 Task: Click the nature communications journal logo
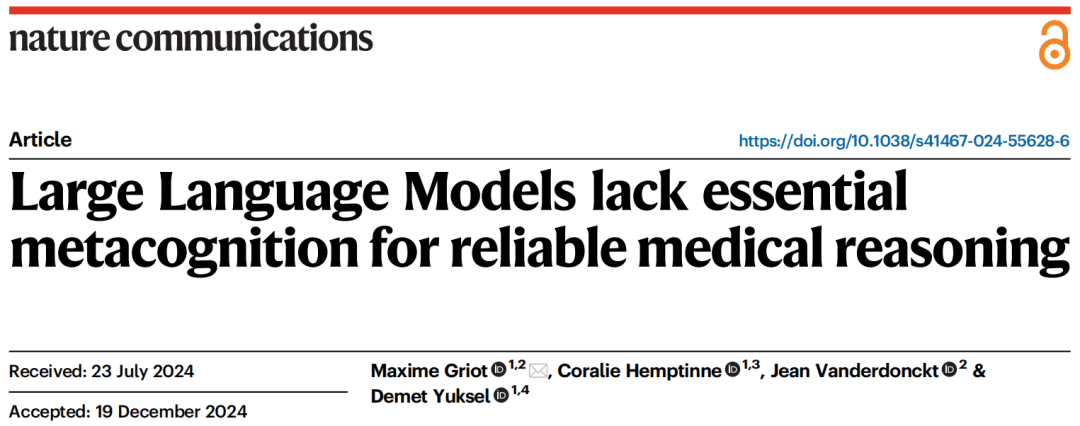[x=191, y=38]
